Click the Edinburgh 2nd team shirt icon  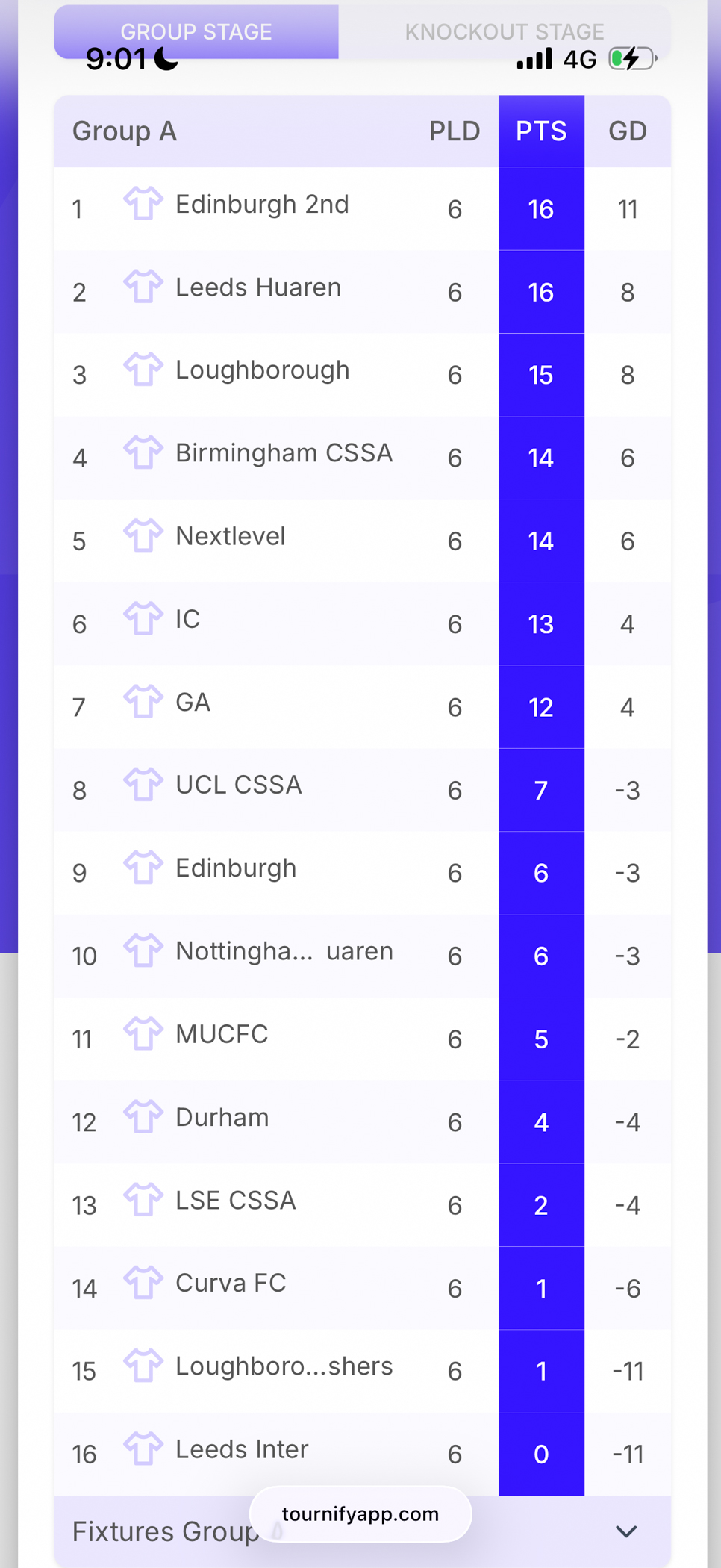[x=143, y=204]
